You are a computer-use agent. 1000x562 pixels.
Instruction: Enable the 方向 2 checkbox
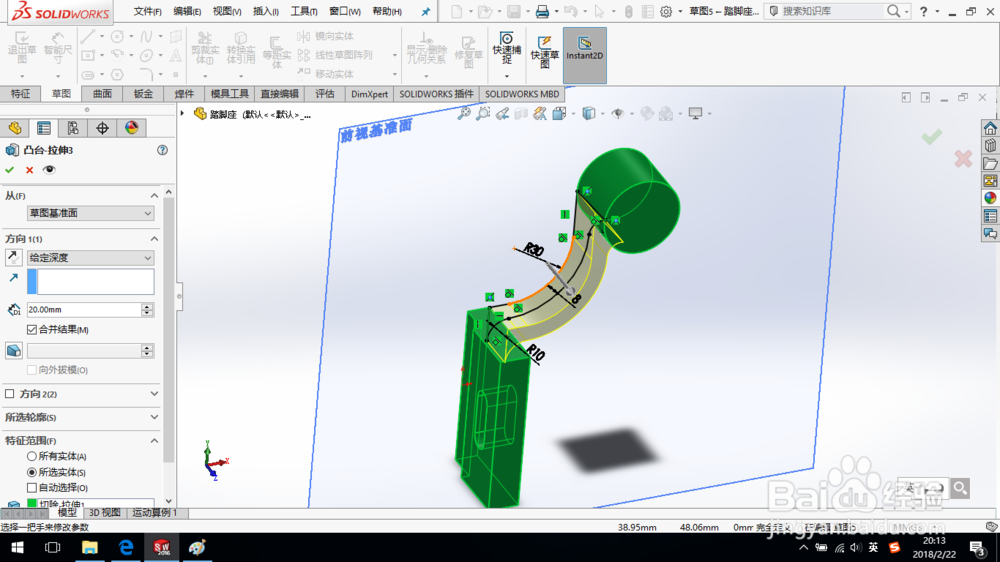click(x=10, y=394)
